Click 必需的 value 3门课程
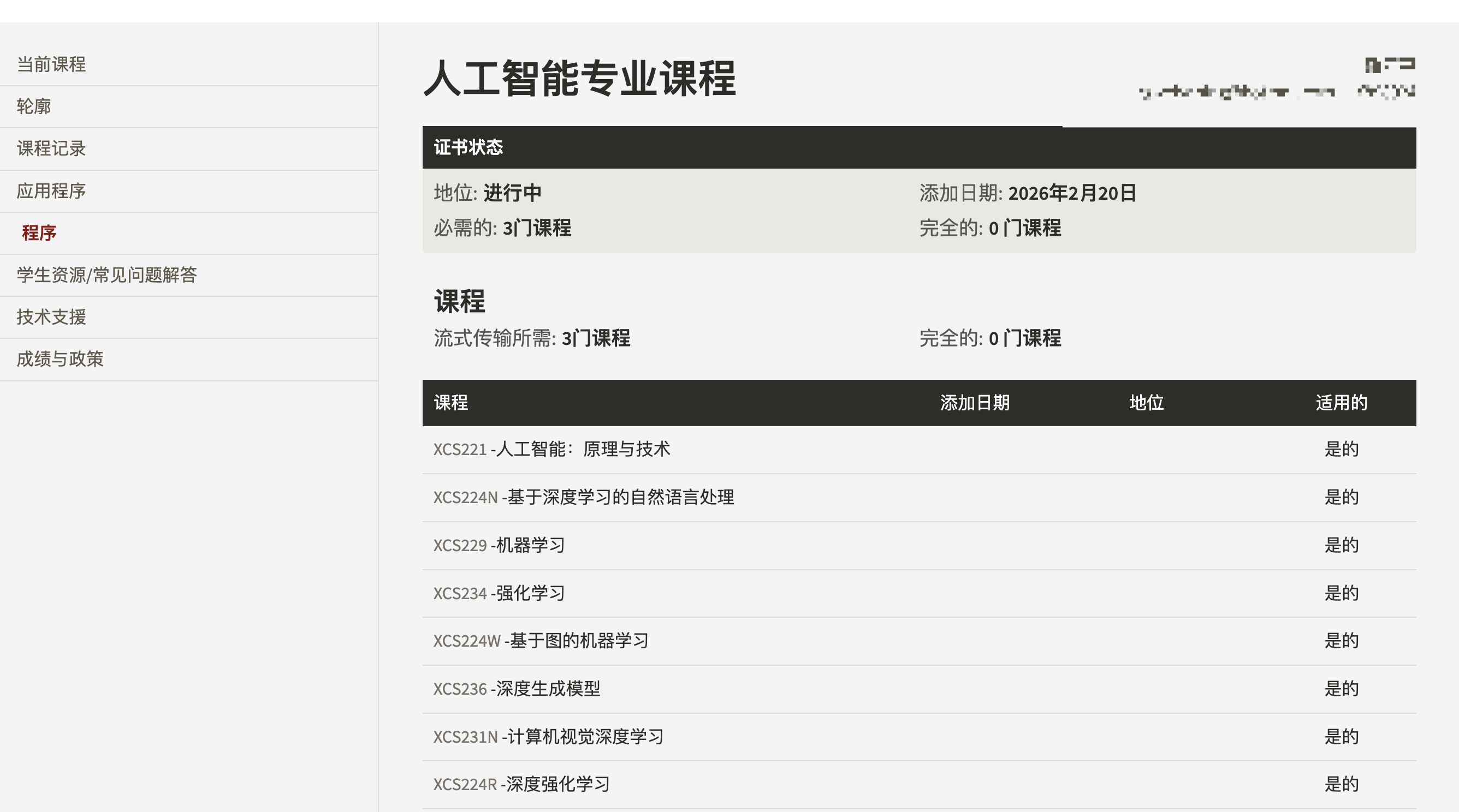 [537, 228]
